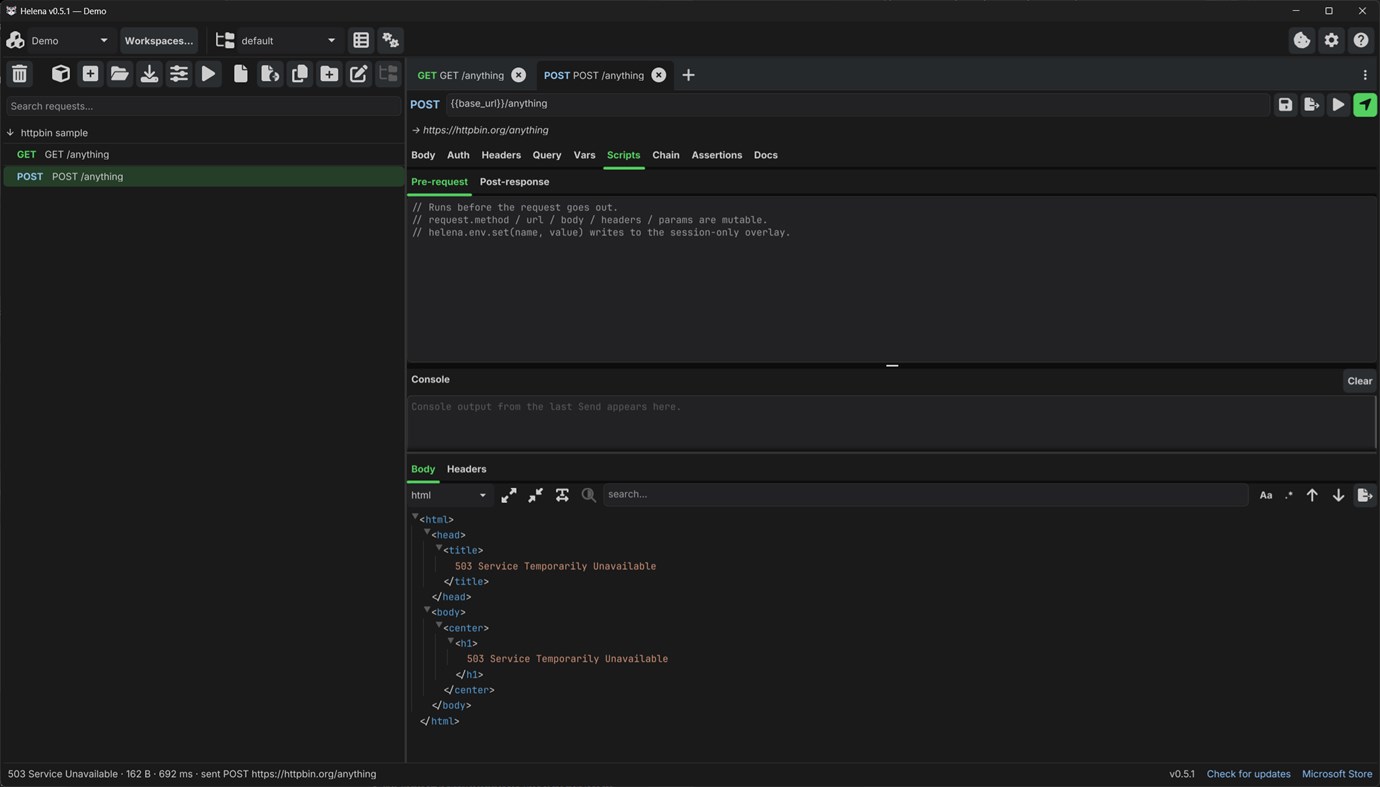Click the save response to file icon
The width and height of the screenshot is (1380, 787).
(x=1365, y=495)
